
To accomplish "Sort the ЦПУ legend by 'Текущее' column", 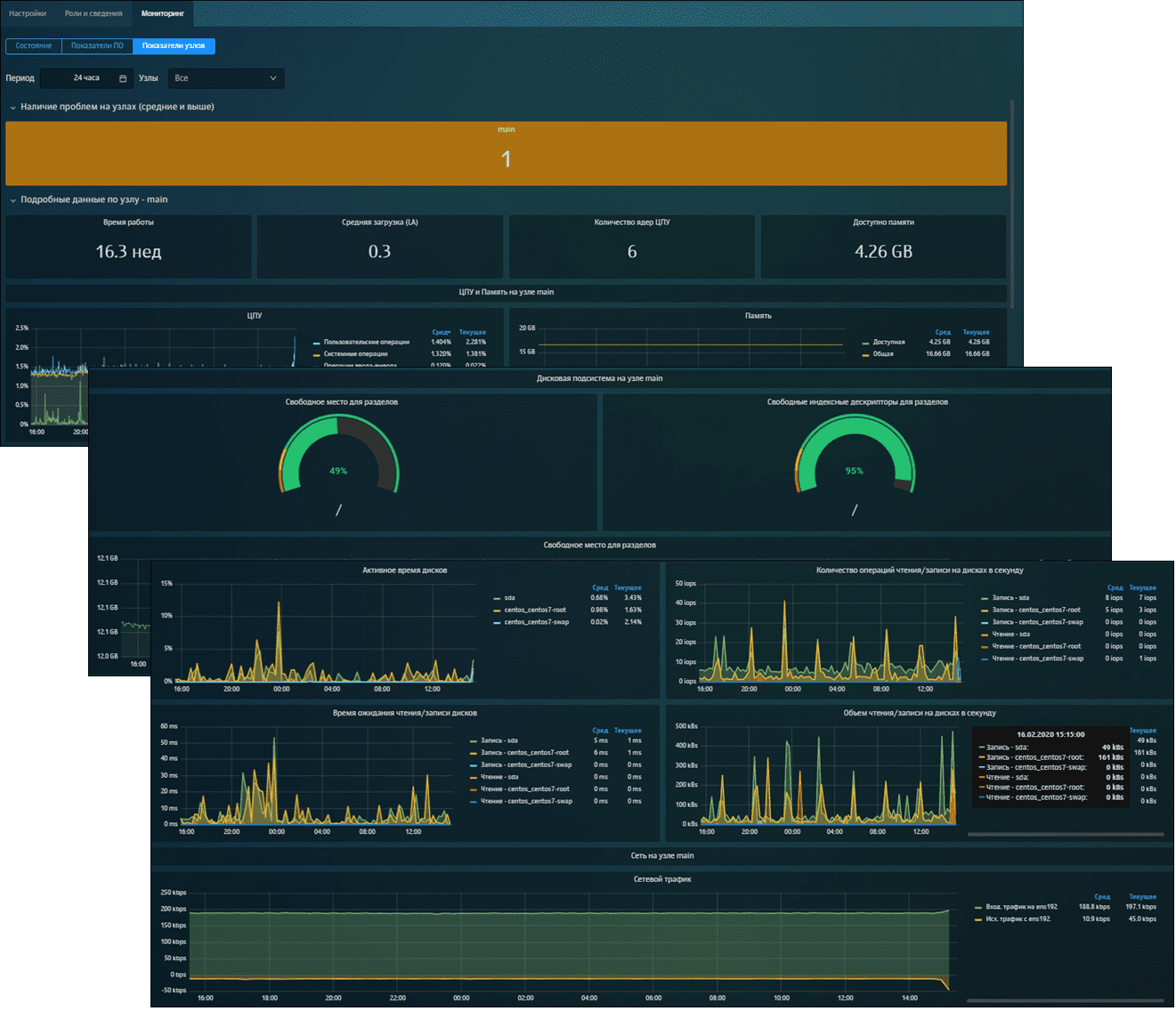I will pos(473,332).
